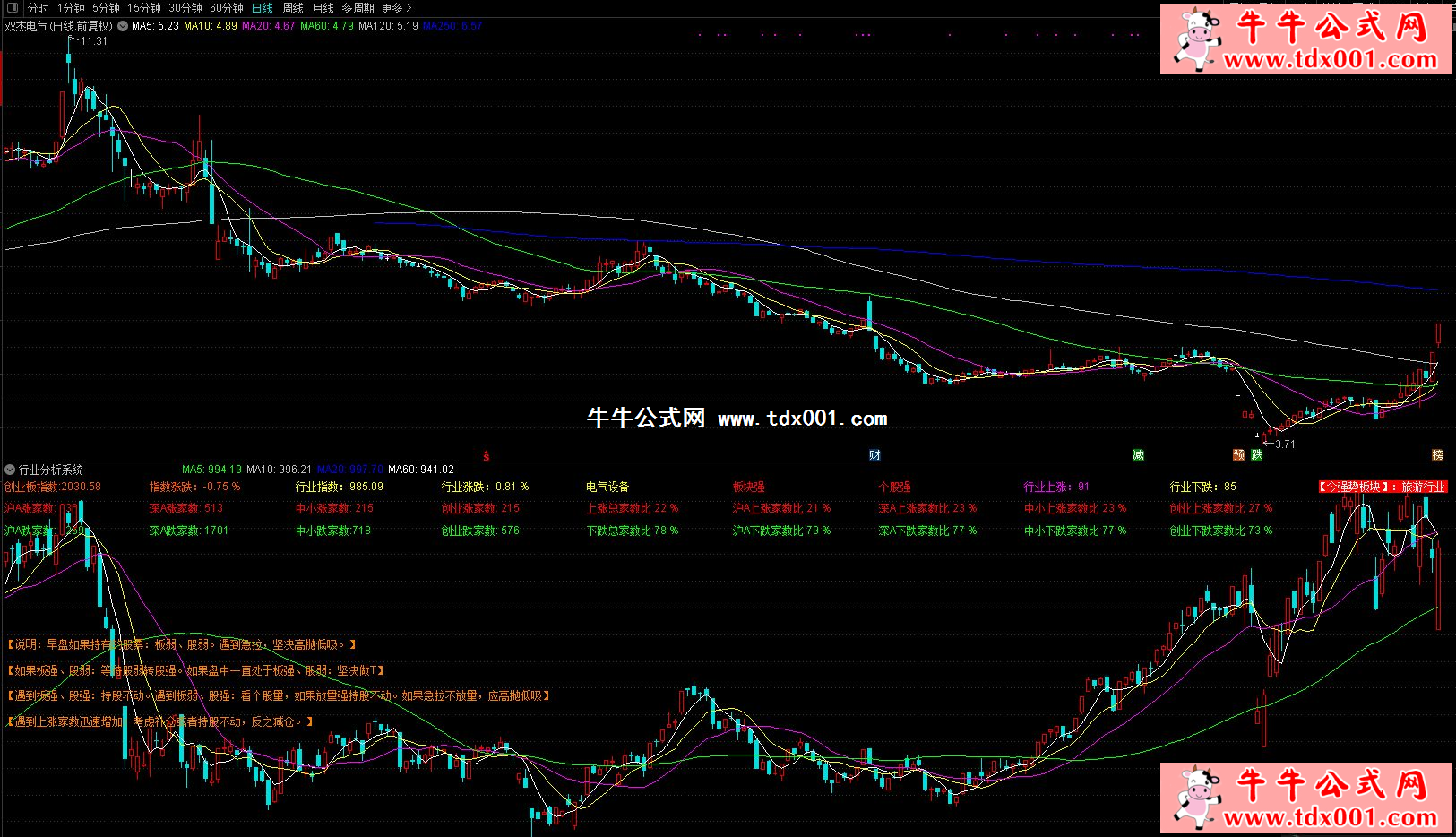Click the 今强势板块 旅游行业 label
Screen dimensions: 1456x837
coord(1382,487)
